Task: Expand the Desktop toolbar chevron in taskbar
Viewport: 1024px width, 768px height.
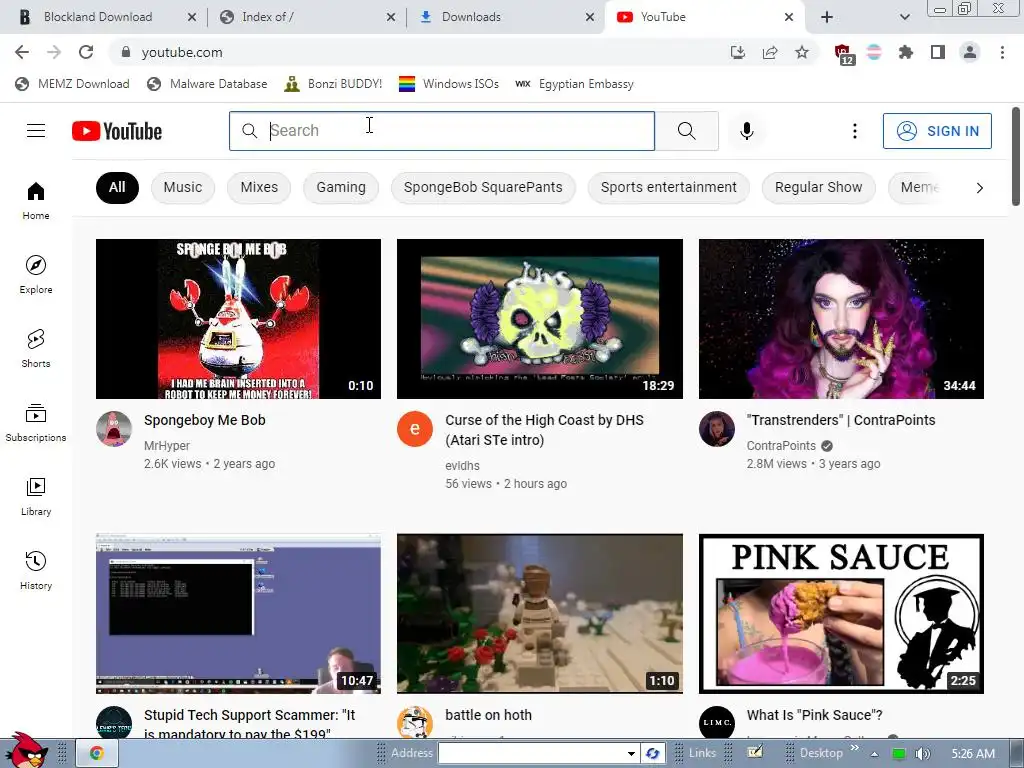Action: [x=854, y=748]
